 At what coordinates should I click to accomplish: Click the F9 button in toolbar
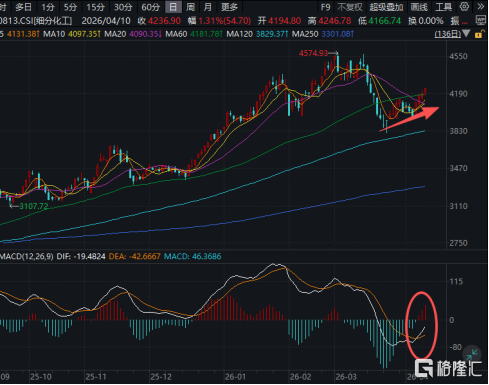point(325,7)
